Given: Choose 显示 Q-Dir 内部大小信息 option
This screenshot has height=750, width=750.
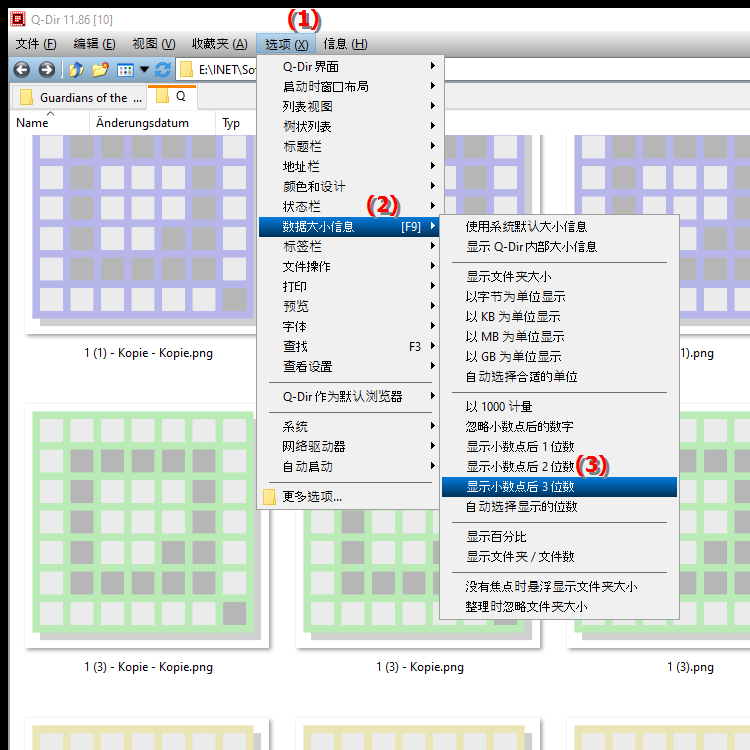Looking at the screenshot, I should coord(559,247).
